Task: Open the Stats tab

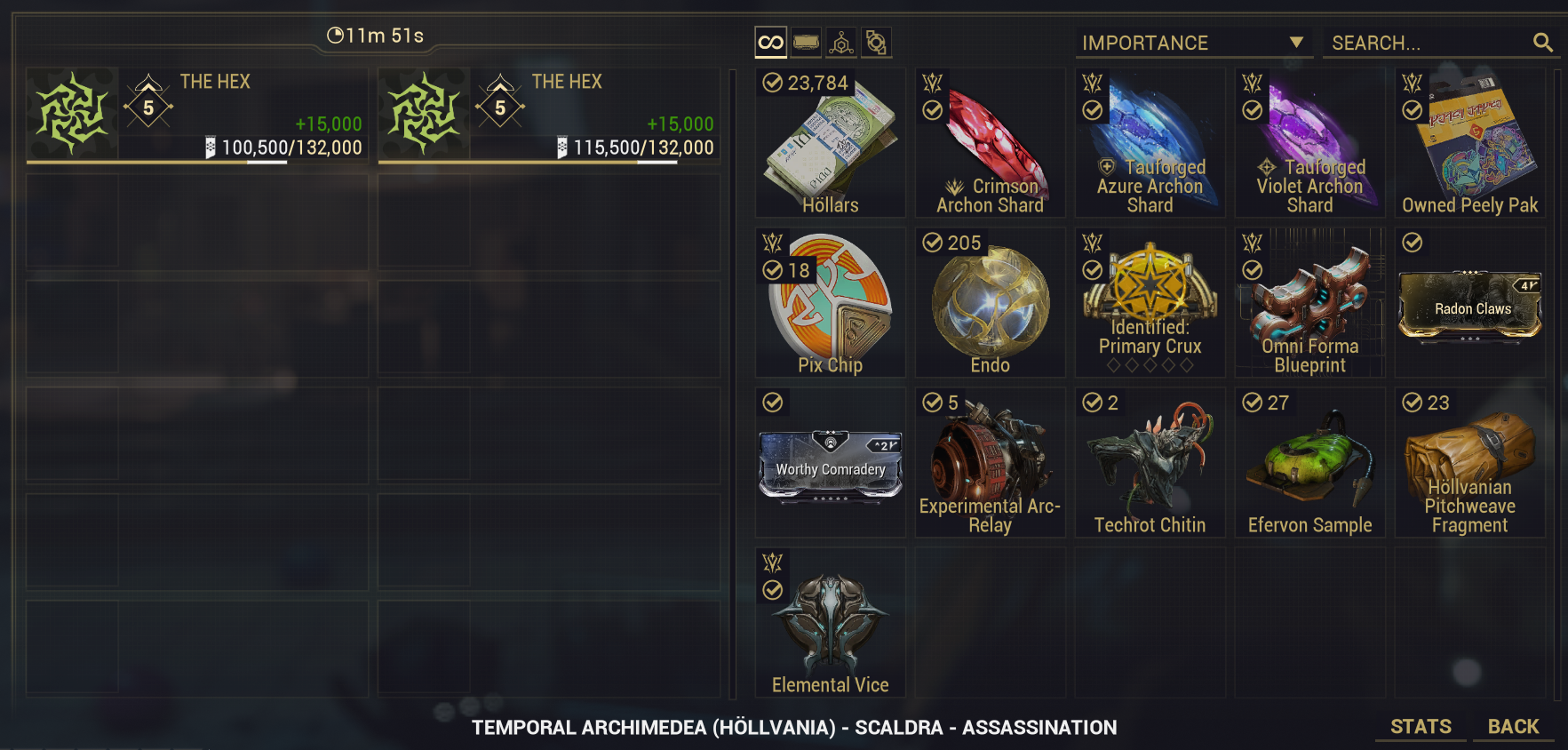Action: pyautogui.click(x=1421, y=727)
